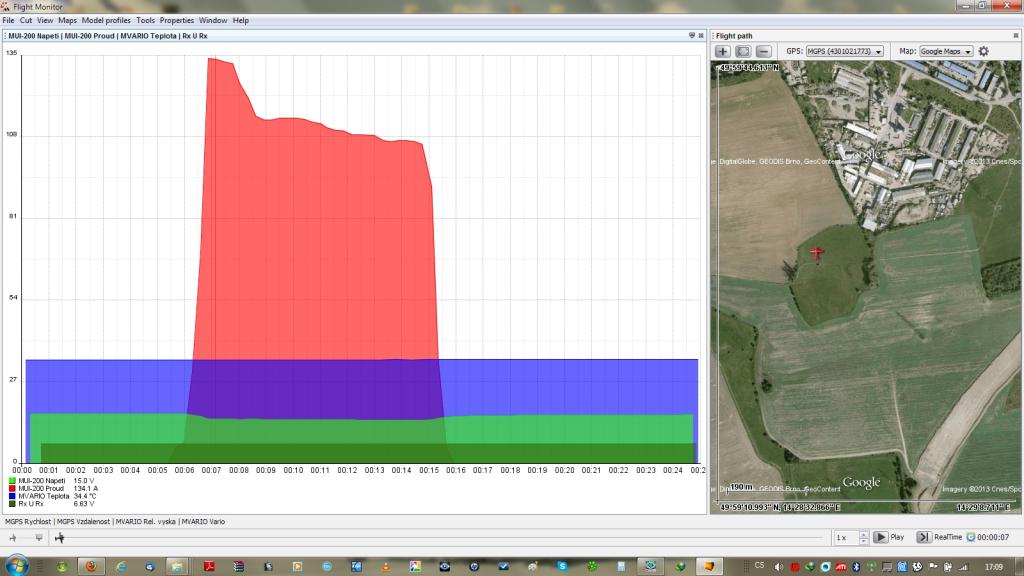
Task: Open the Model profiles menu
Action: click(x=106, y=20)
